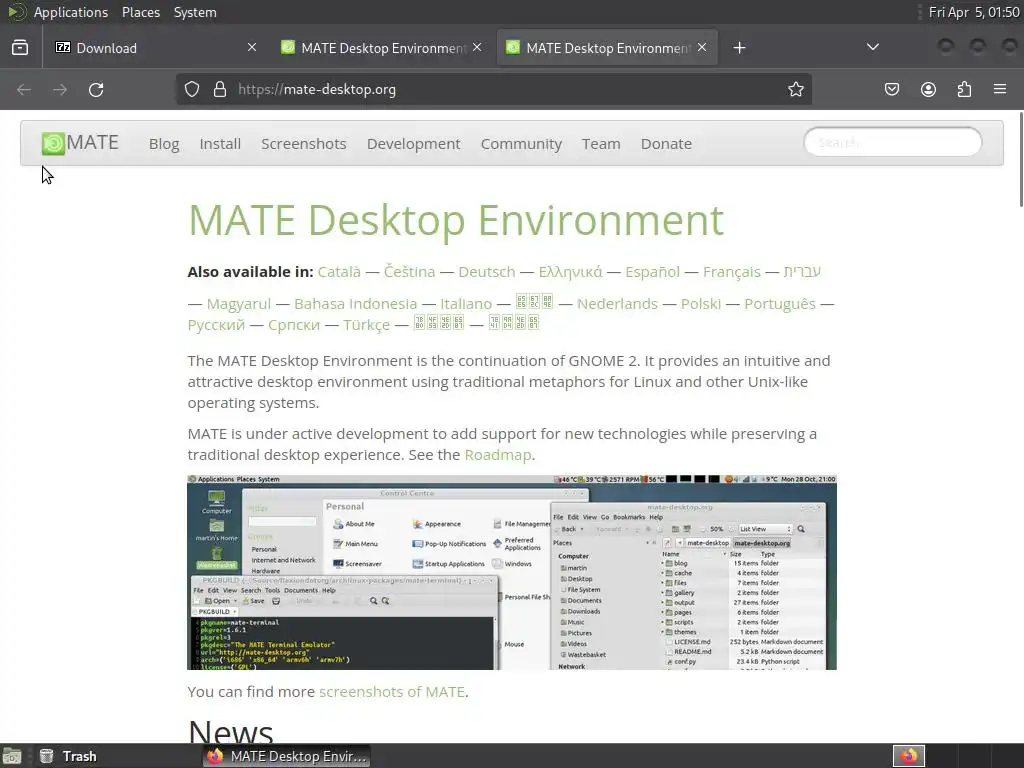
Task: Open the Install page from the navbar
Action: pos(220,144)
